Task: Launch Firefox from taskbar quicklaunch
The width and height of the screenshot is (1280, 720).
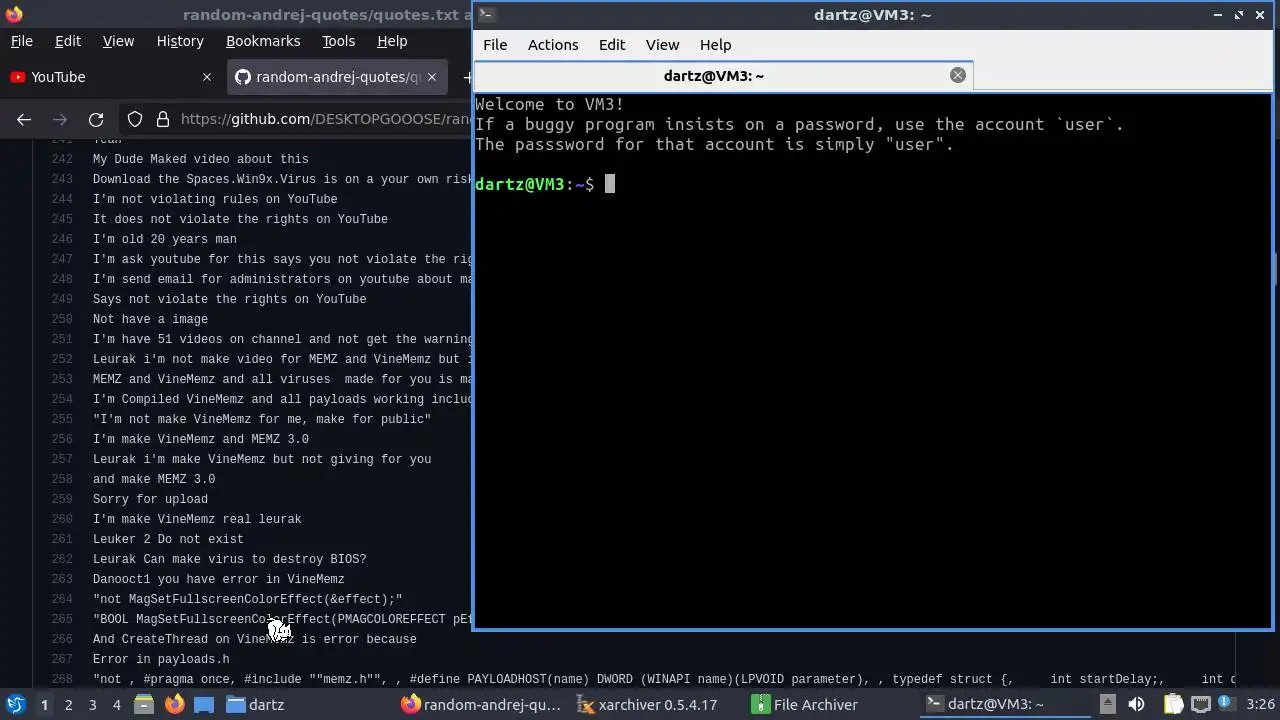Action: pos(174,705)
